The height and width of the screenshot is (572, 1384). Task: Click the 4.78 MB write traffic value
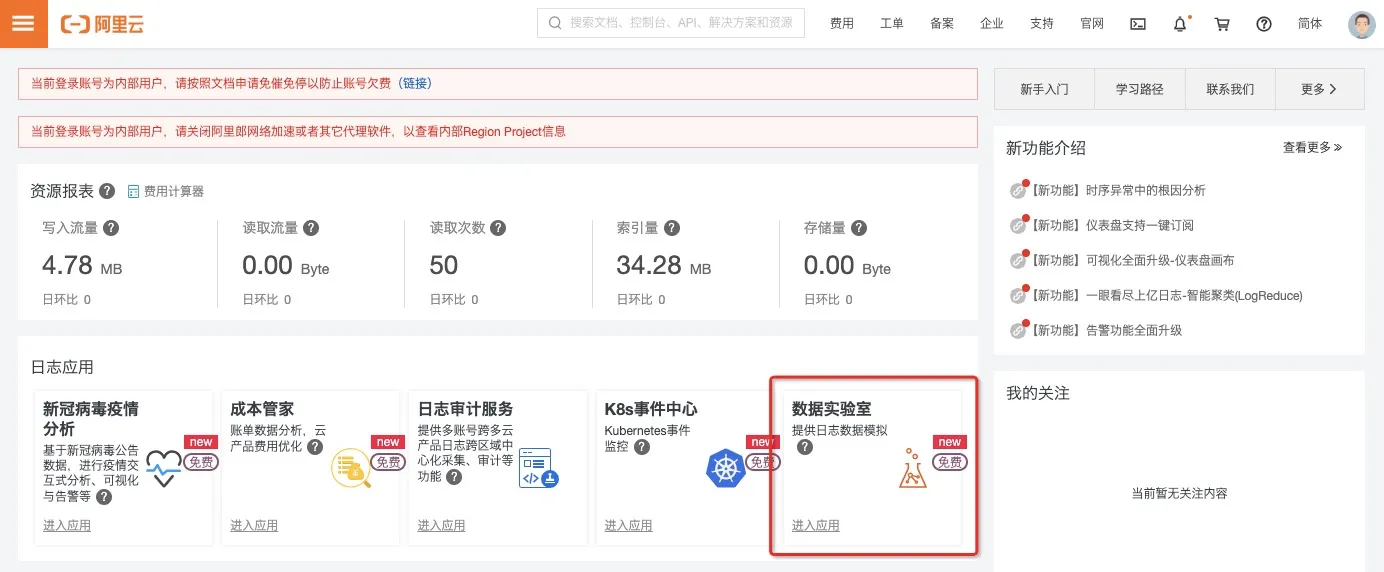pyautogui.click(x=82, y=266)
